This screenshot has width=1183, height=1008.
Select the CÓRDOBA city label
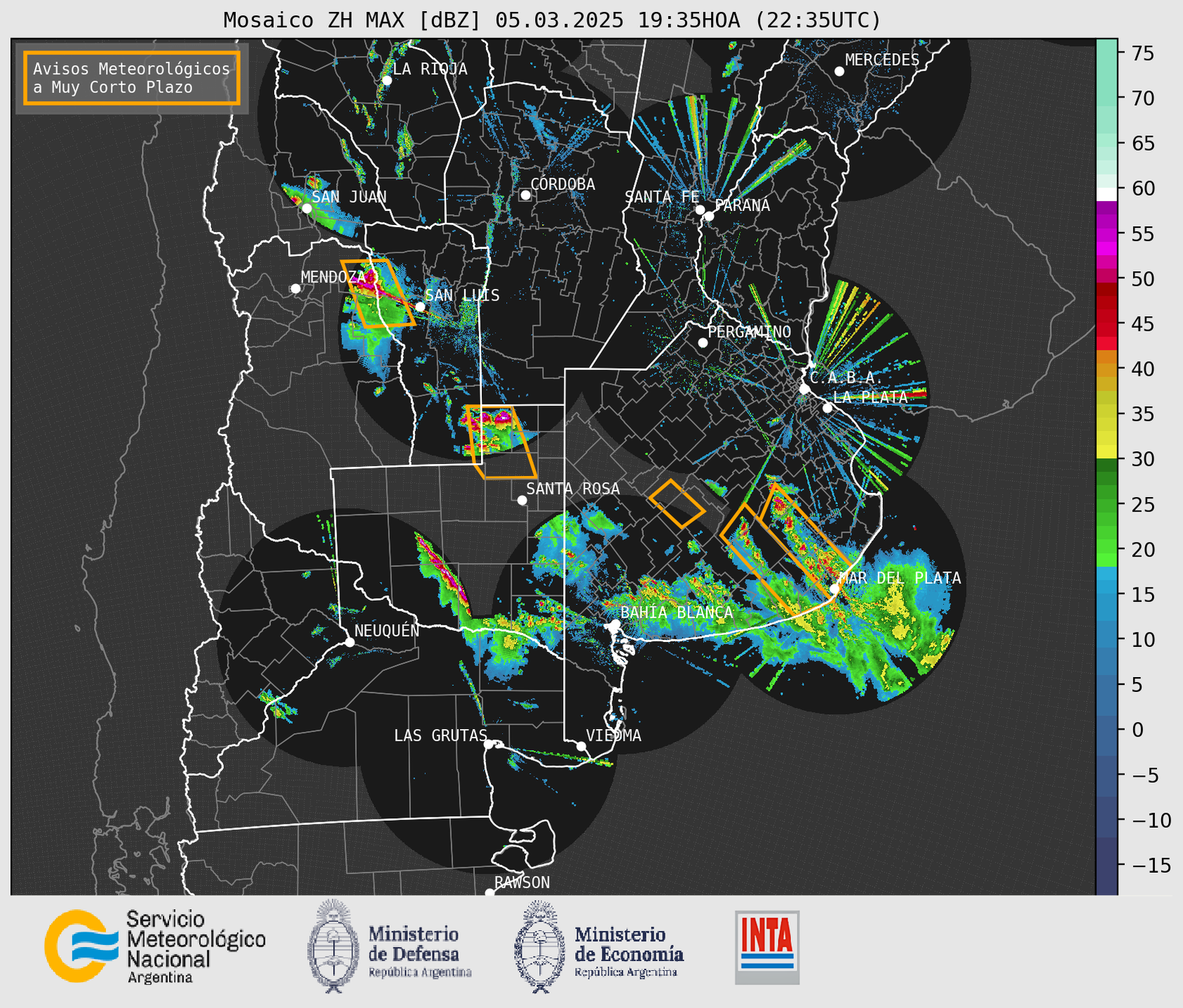click(x=562, y=184)
